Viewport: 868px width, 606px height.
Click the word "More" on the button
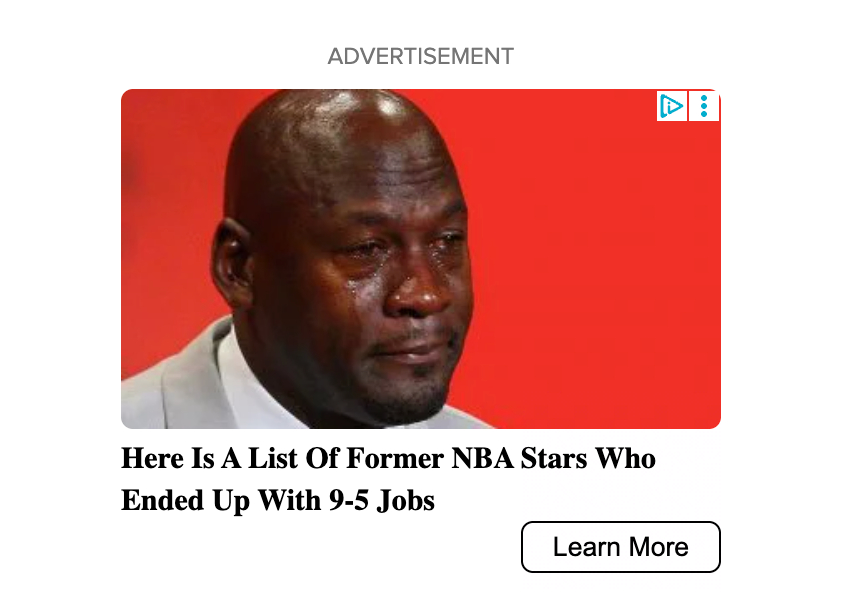point(659,547)
